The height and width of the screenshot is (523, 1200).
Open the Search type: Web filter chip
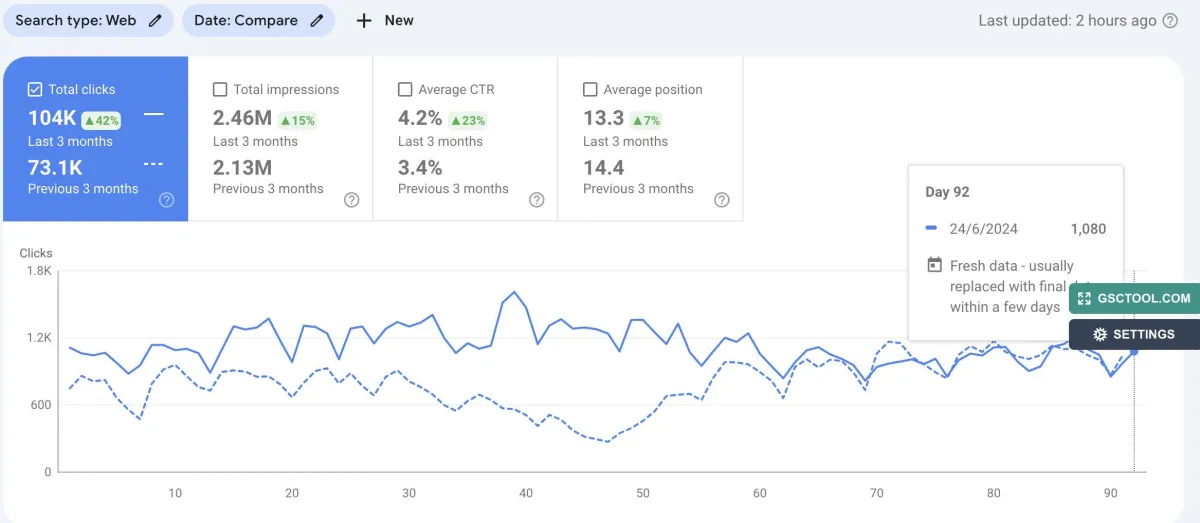(x=88, y=20)
